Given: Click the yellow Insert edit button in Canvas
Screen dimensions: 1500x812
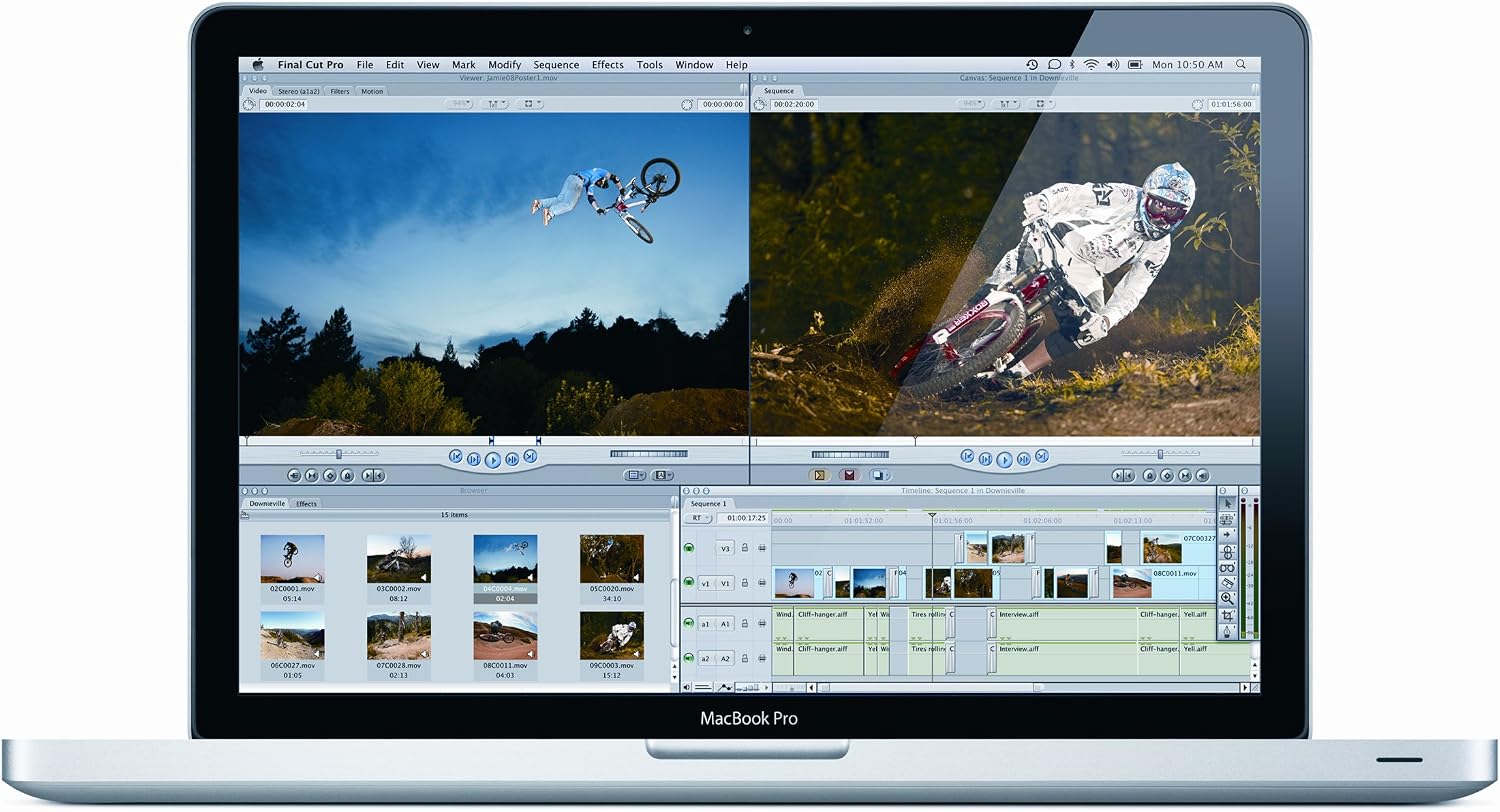Looking at the screenshot, I should (820, 475).
